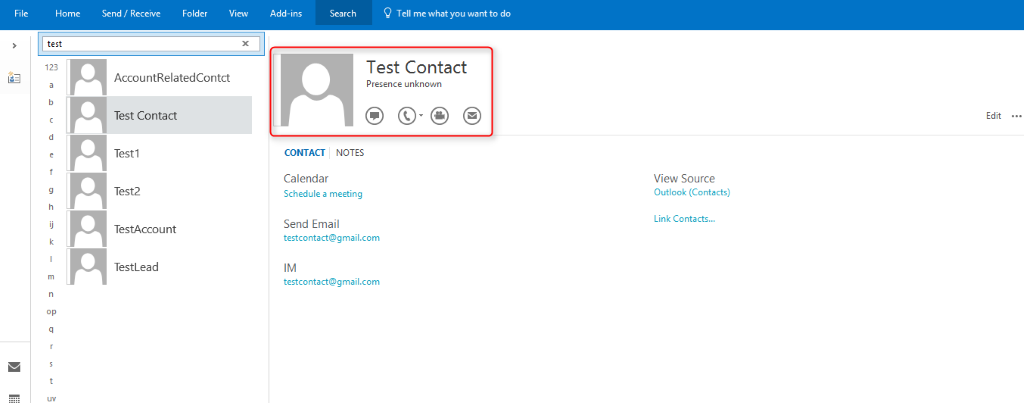The image size is (1024, 403).
Task: Click the TestLead avatar thumbnail
Action: point(87,267)
